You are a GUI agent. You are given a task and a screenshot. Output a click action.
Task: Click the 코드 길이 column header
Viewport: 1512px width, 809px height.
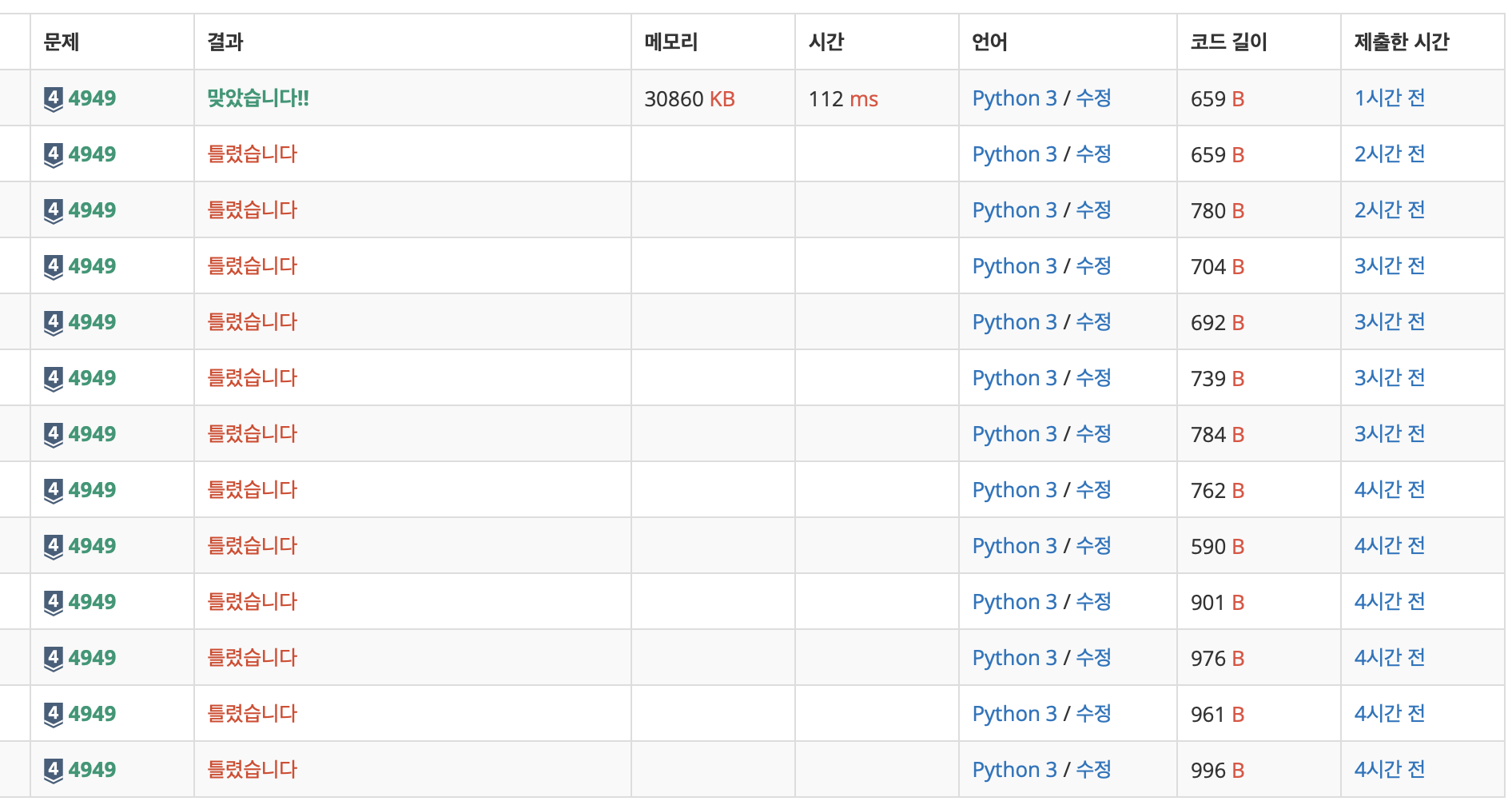pyautogui.click(x=1229, y=42)
